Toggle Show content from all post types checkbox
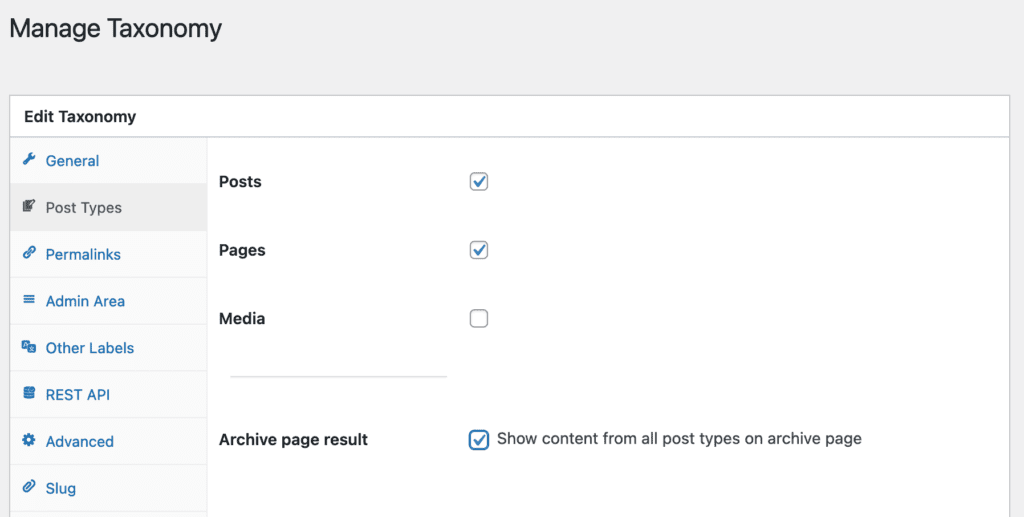Screen dimensions: 1024x517 479,440
